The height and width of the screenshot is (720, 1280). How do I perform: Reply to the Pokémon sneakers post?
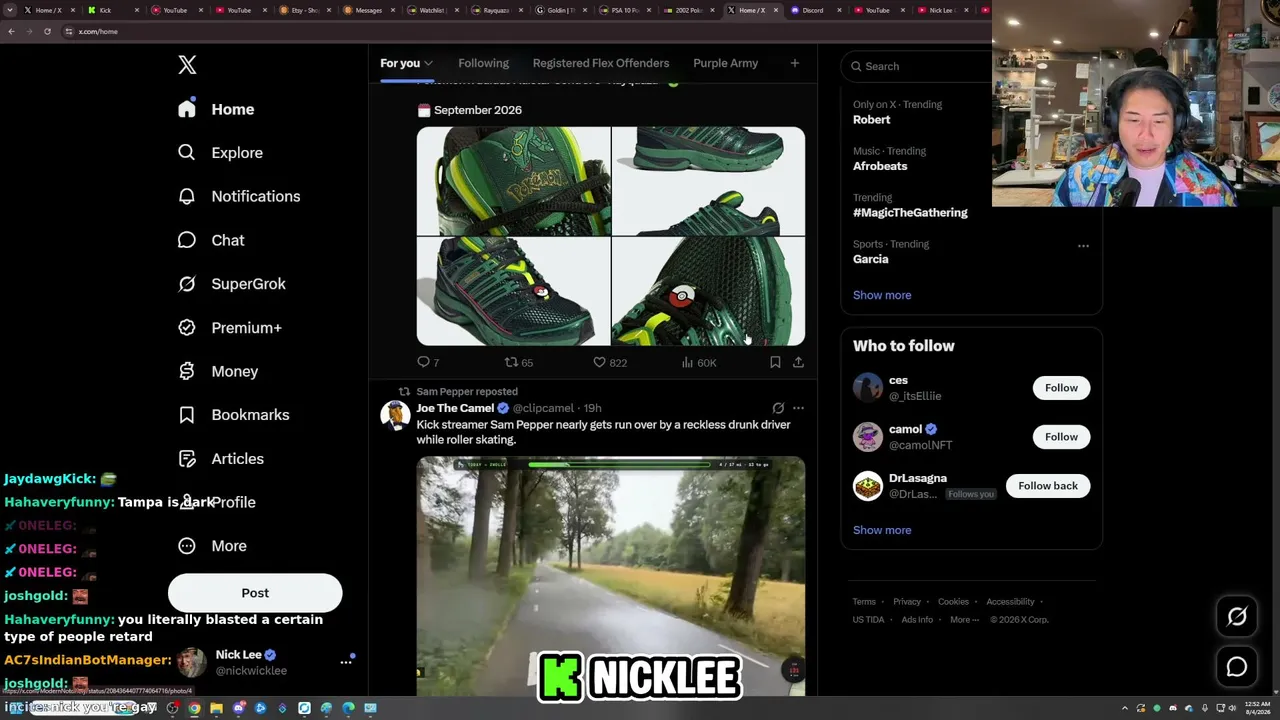pyautogui.click(x=428, y=362)
